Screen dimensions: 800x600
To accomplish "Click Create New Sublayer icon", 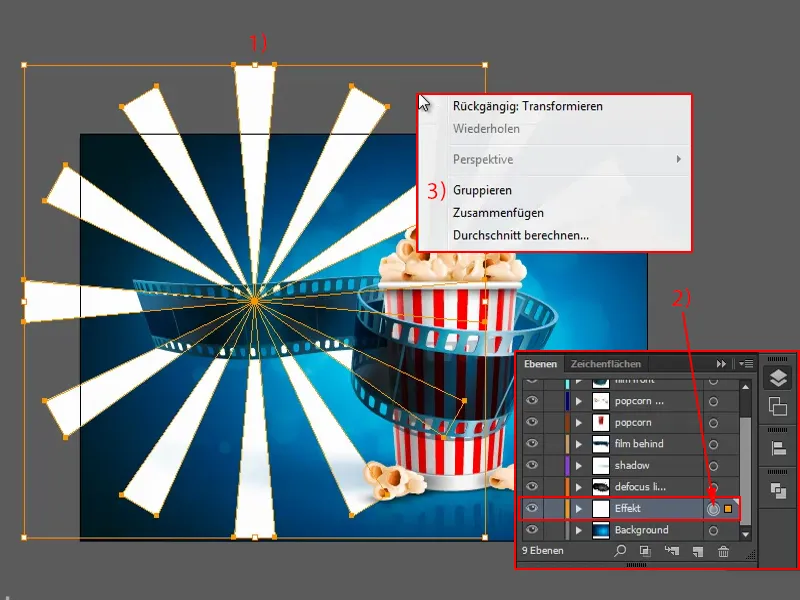I will click(671, 551).
